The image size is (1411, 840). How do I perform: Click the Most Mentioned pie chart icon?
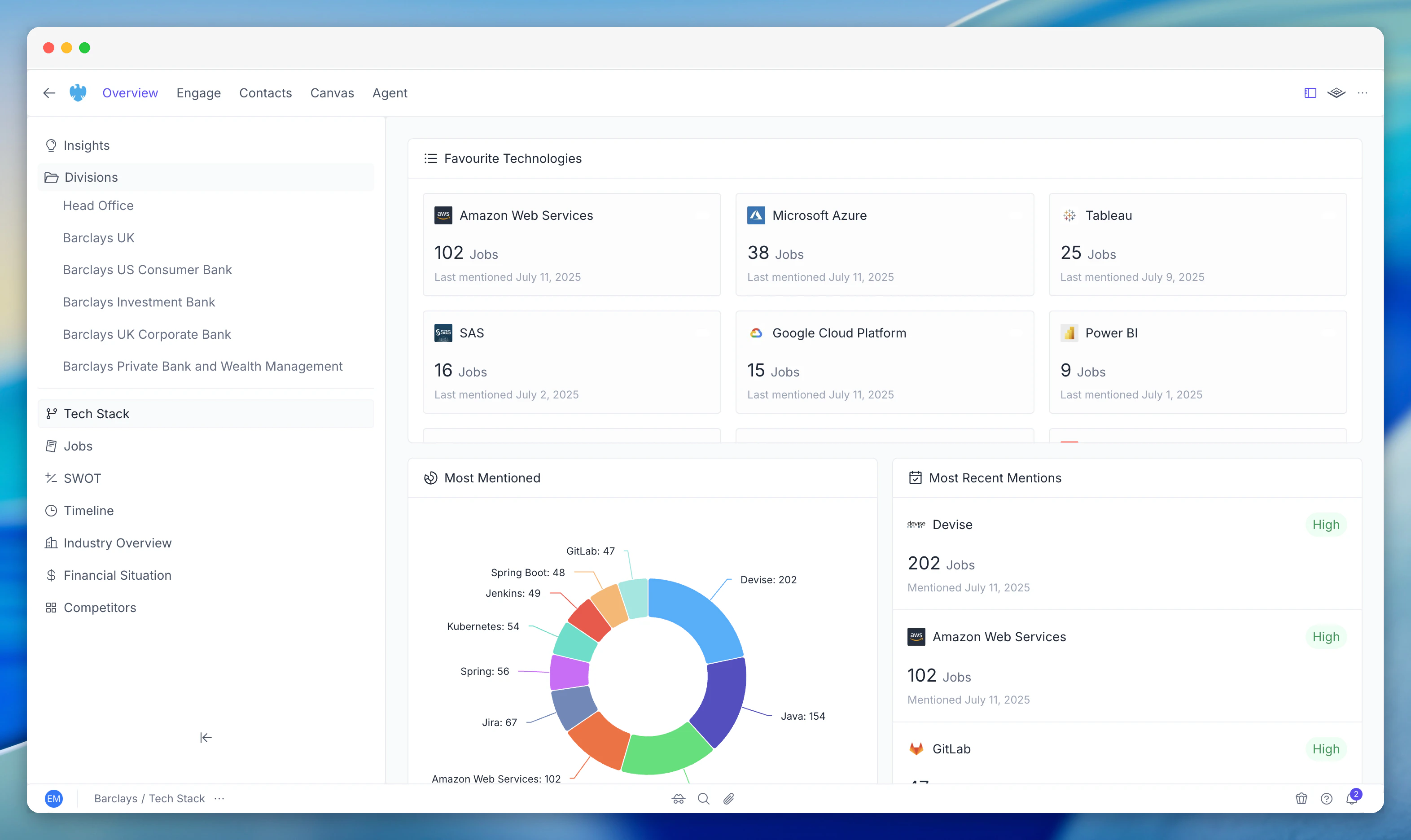[x=431, y=478]
